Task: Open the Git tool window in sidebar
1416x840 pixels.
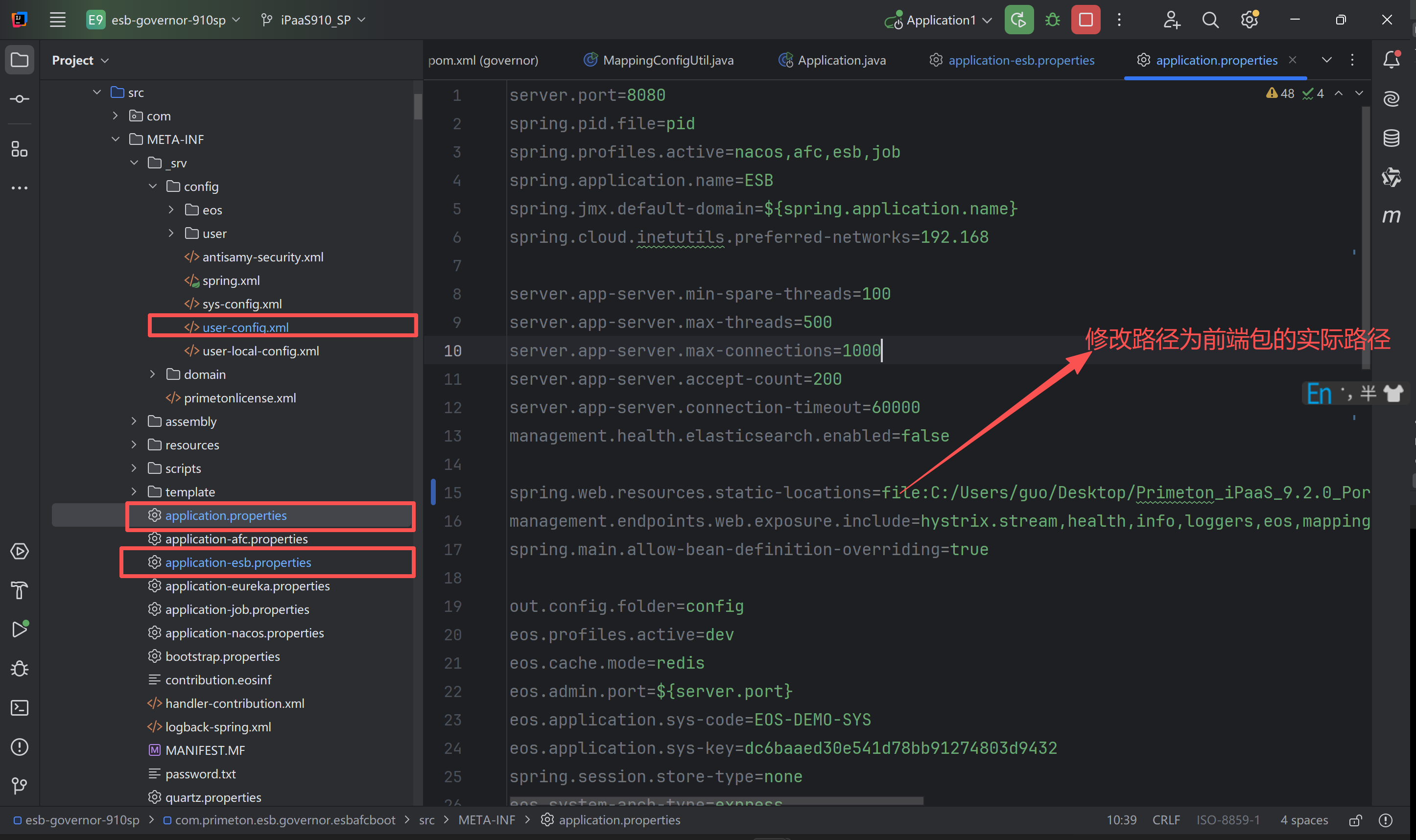Action: click(x=20, y=786)
